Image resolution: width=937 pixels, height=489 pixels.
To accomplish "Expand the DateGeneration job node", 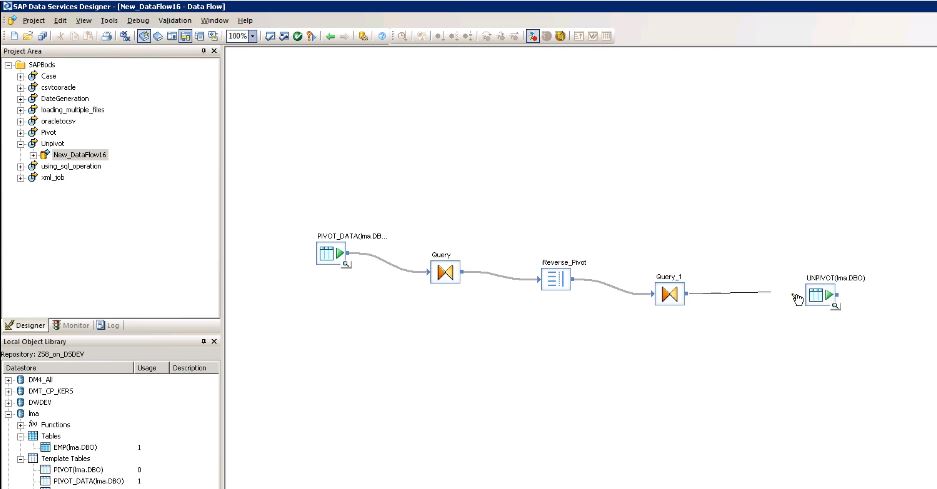I will (x=20, y=99).
